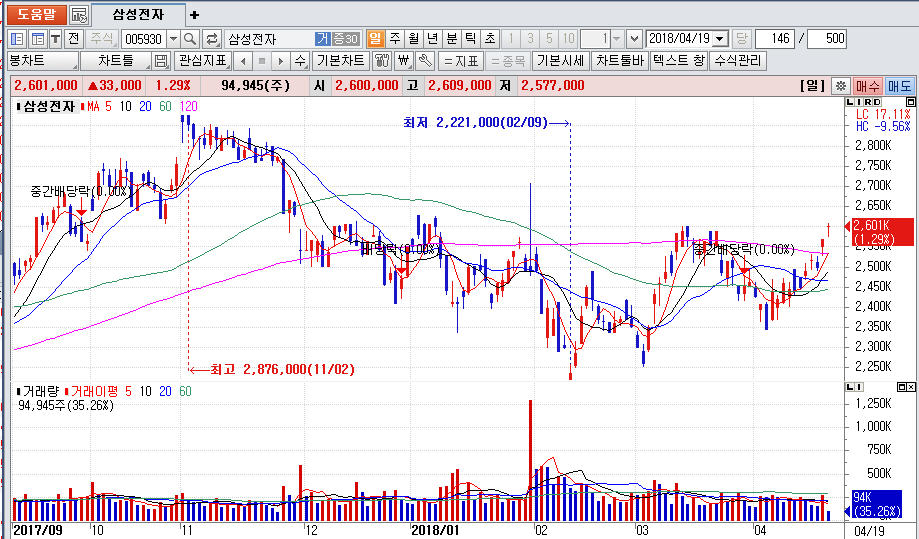Select the 삼성전자 tab

tap(138, 15)
